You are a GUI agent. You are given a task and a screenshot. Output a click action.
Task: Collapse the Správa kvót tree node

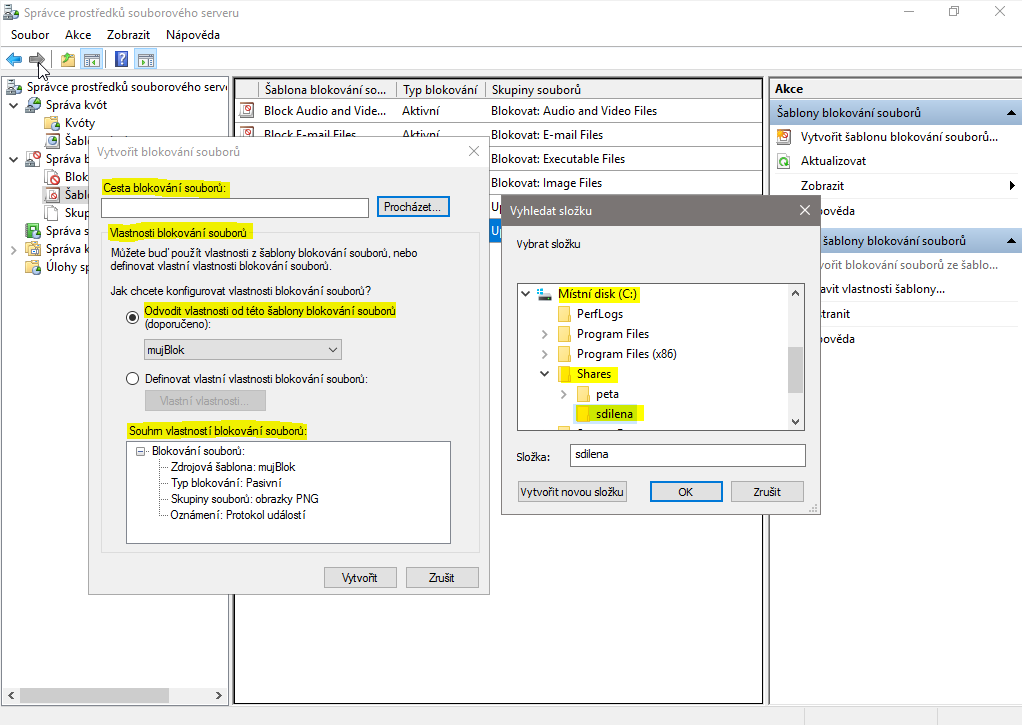click(x=13, y=105)
